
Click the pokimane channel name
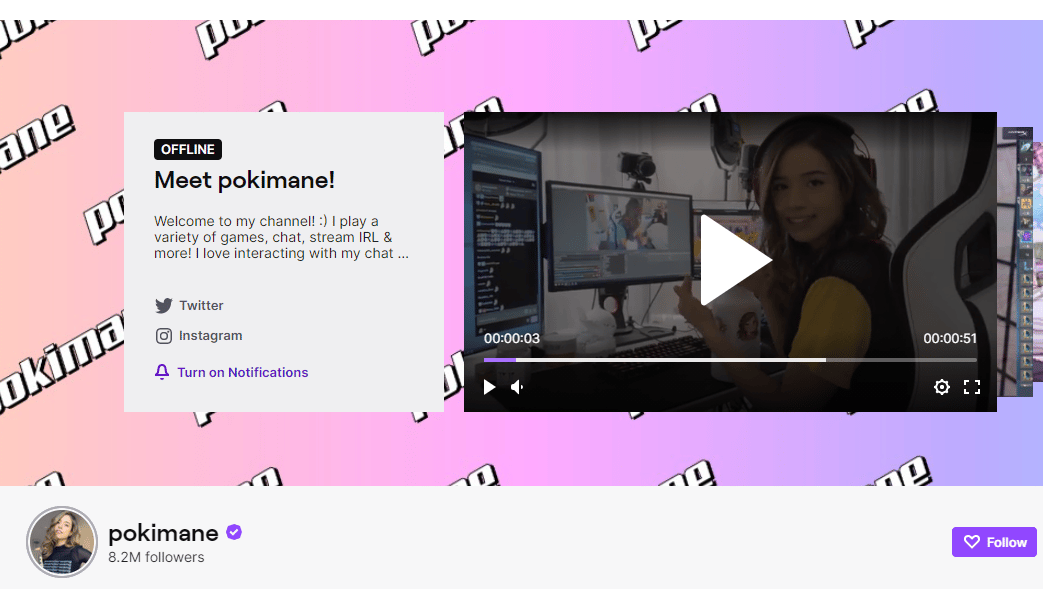click(163, 533)
